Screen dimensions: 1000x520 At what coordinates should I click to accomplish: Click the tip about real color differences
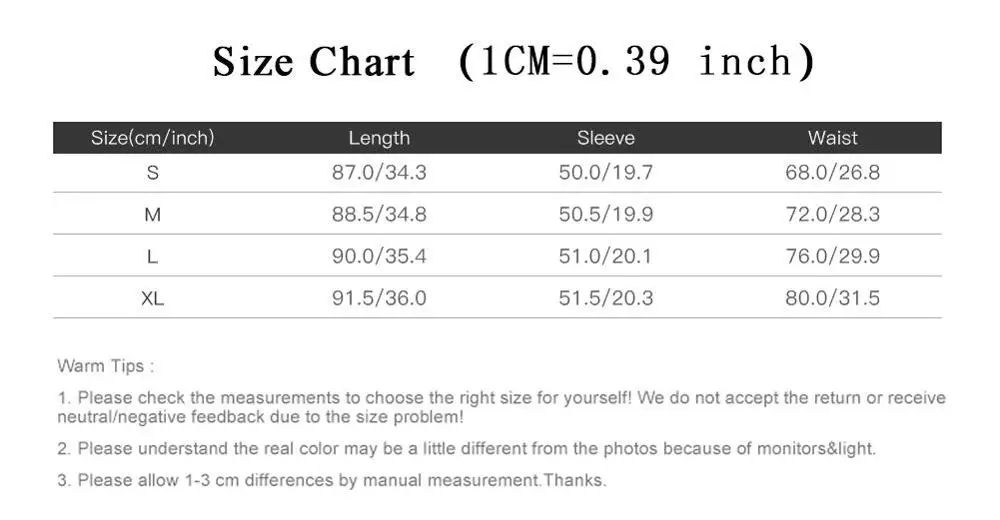click(466, 449)
